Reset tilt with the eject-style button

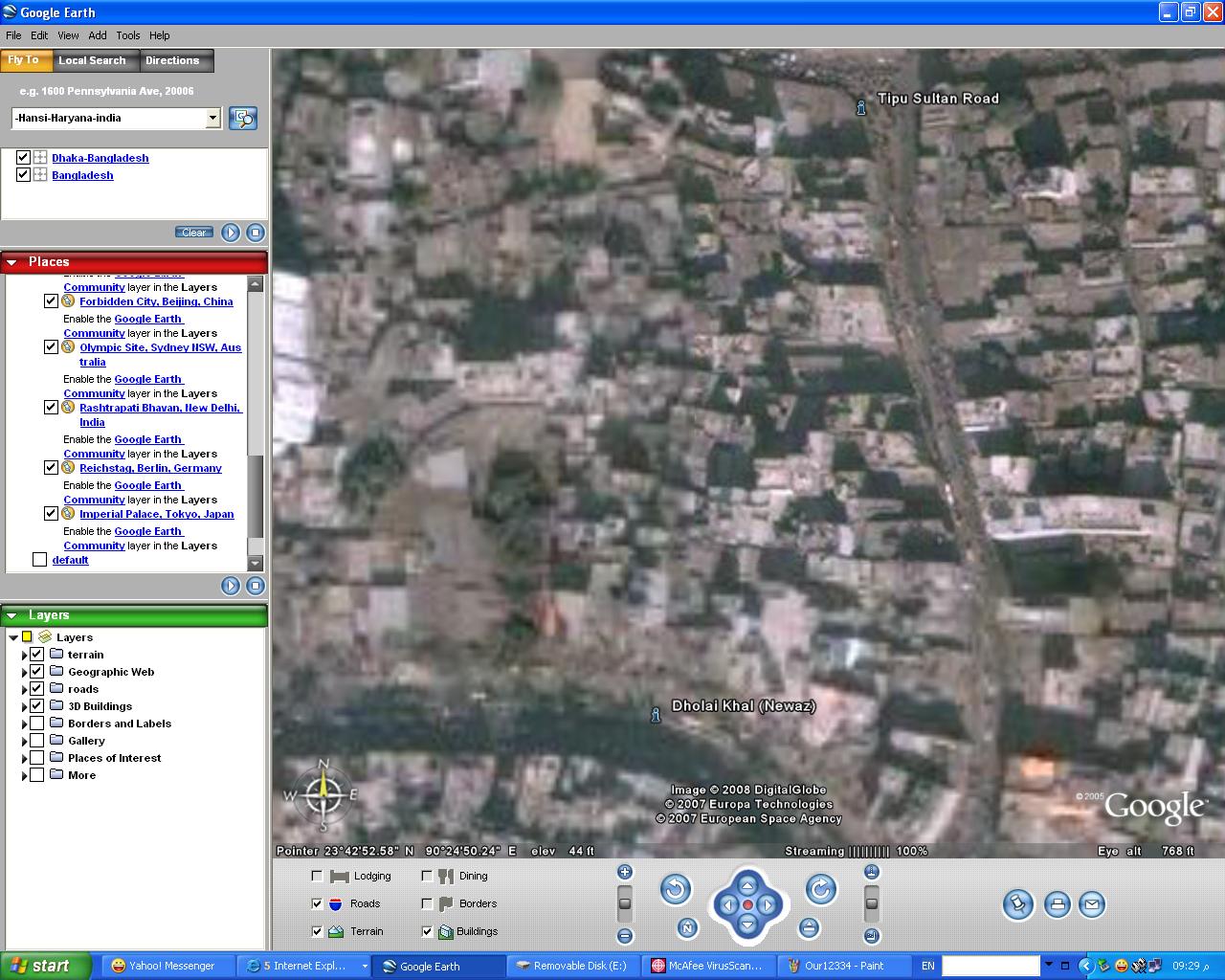tap(809, 927)
